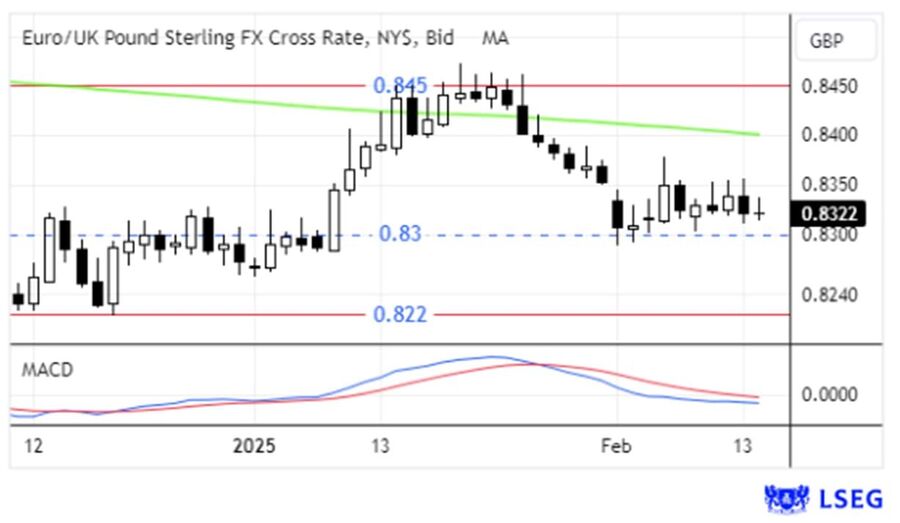Select the MACD indicator label
Screen dimensions: 900x523
(48, 369)
